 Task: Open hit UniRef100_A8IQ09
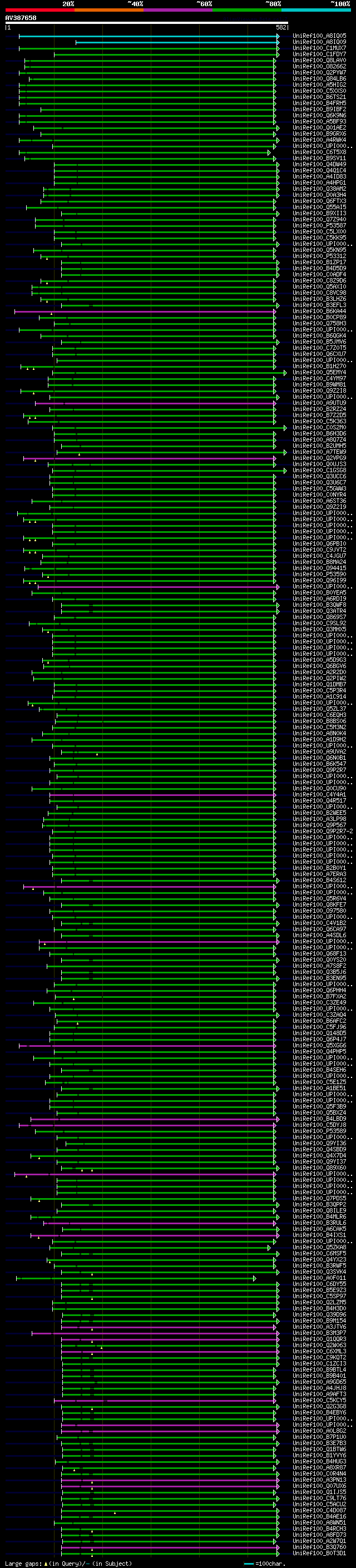pos(319,42)
